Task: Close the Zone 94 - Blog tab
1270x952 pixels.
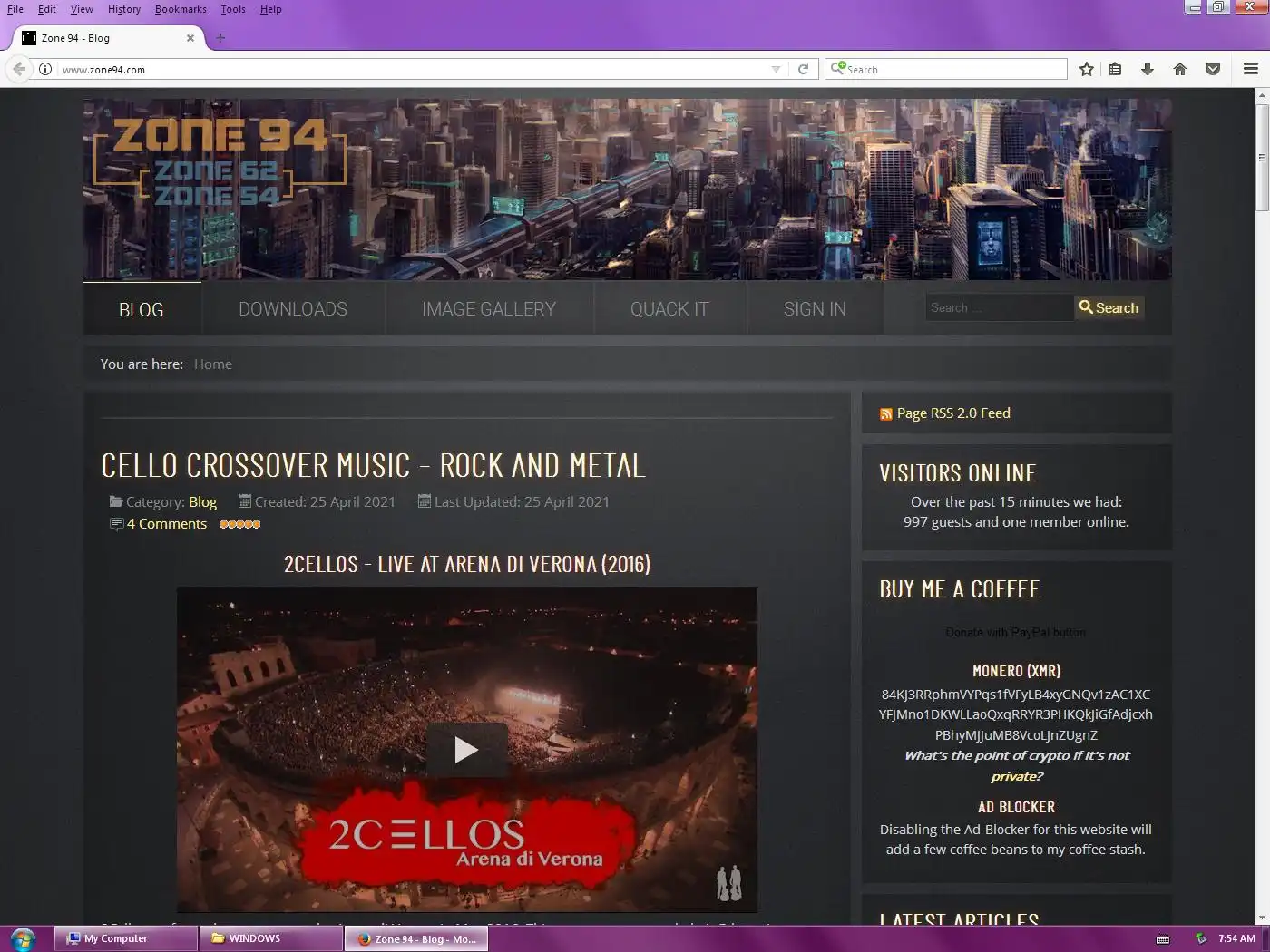Action: [x=190, y=38]
